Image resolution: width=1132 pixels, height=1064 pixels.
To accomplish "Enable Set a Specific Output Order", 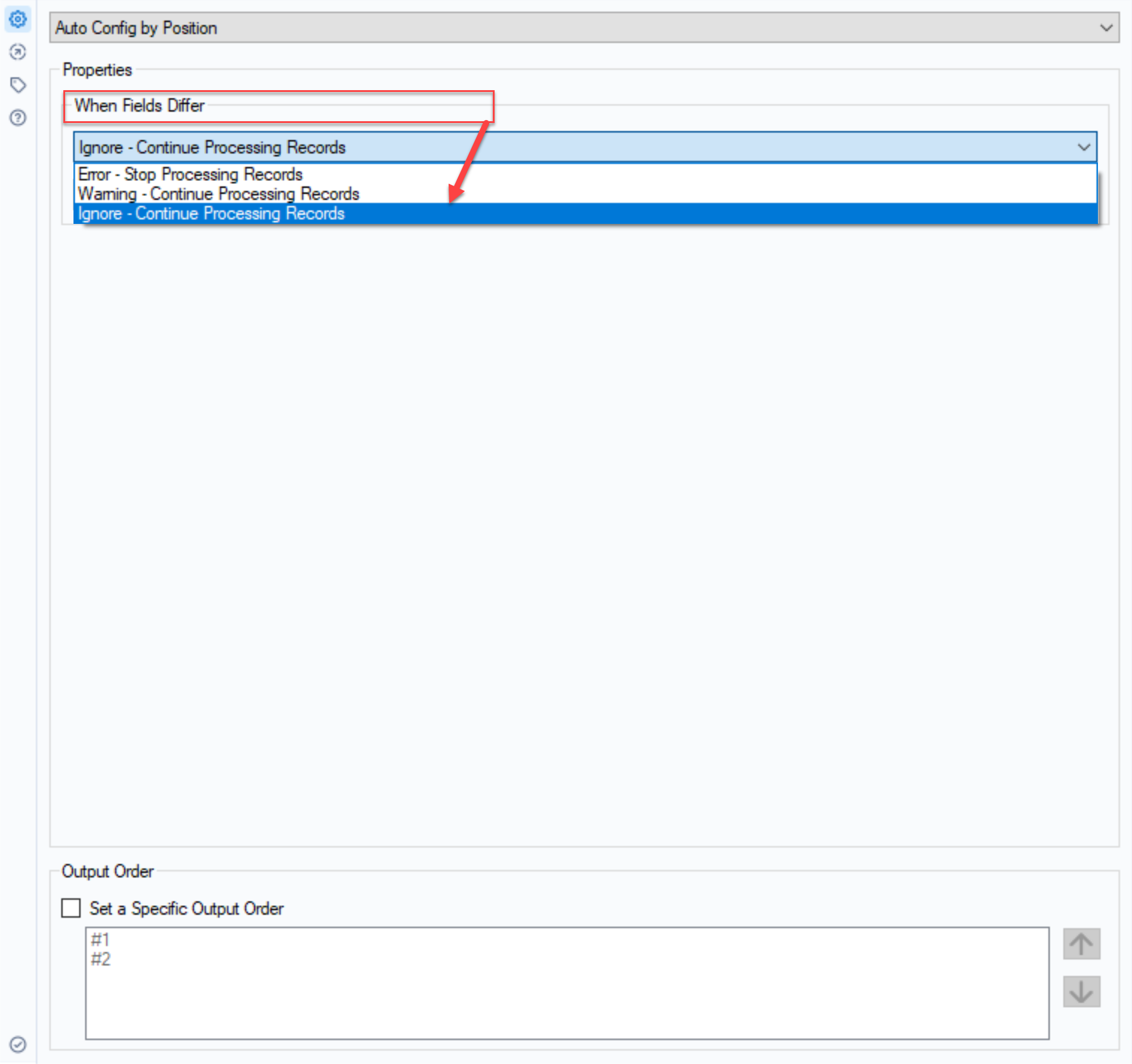I will pos(70,908).
